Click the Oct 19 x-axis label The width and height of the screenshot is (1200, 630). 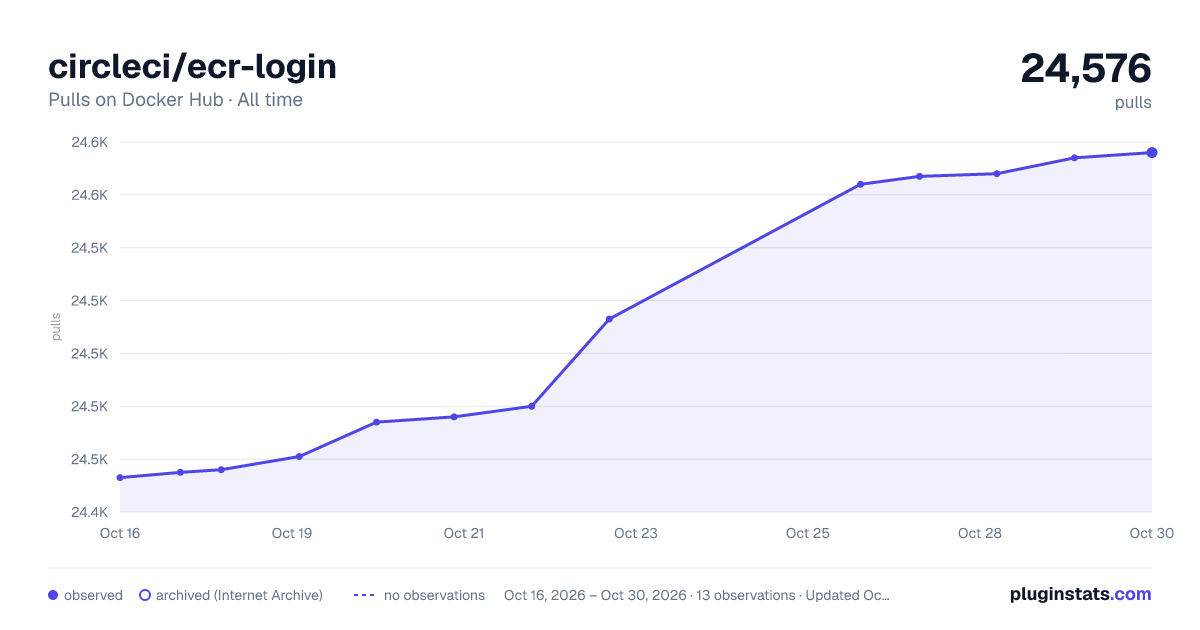292,533
